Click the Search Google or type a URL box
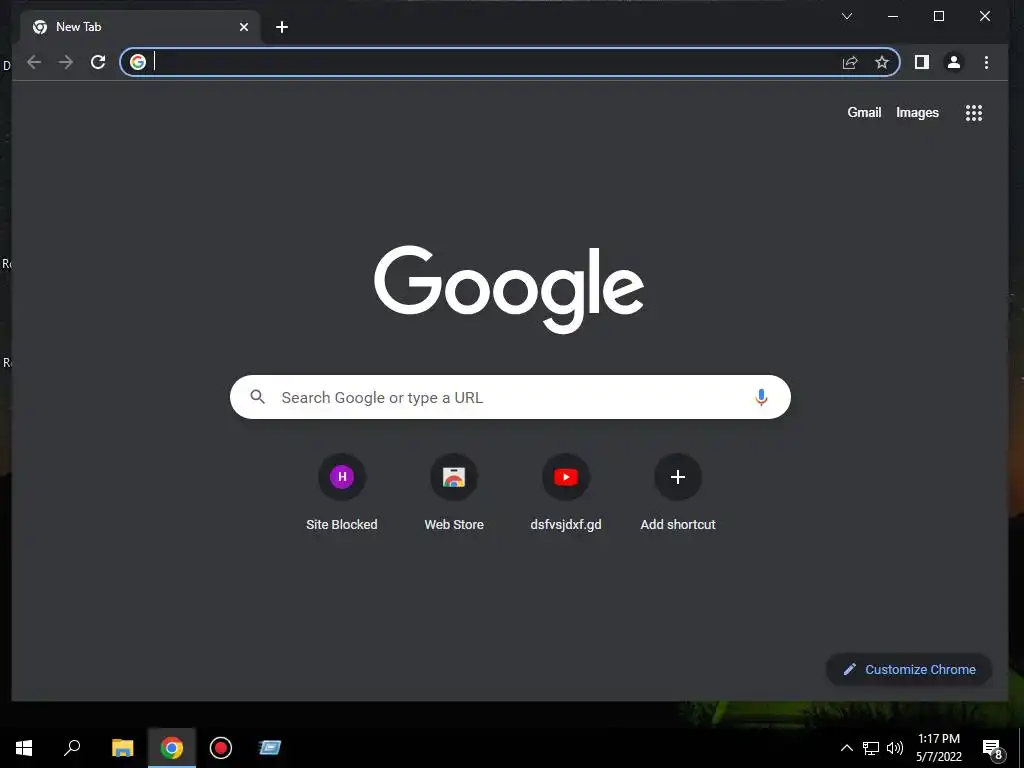The image size is (1024, 768). click(510, 397)
